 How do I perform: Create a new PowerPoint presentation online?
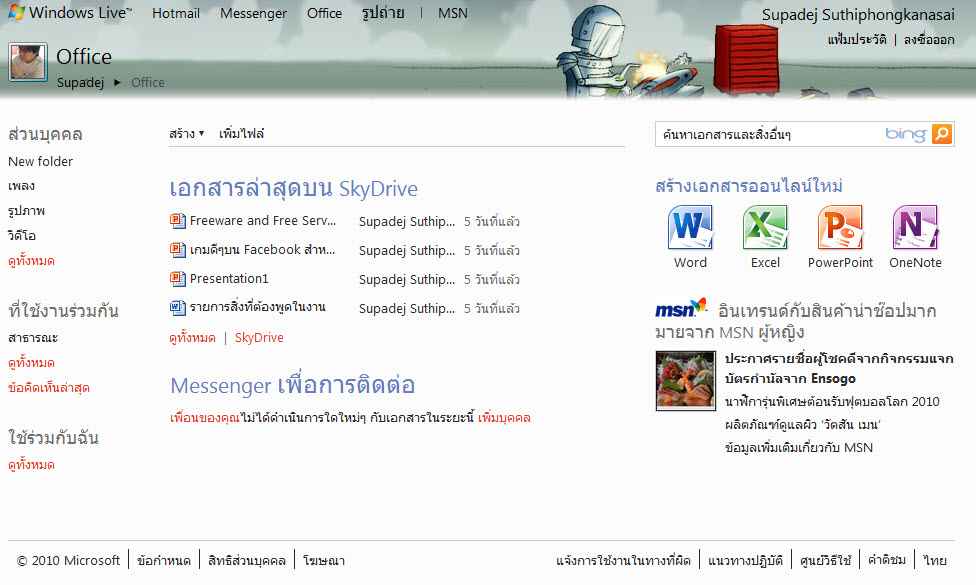tap(840, 228)
